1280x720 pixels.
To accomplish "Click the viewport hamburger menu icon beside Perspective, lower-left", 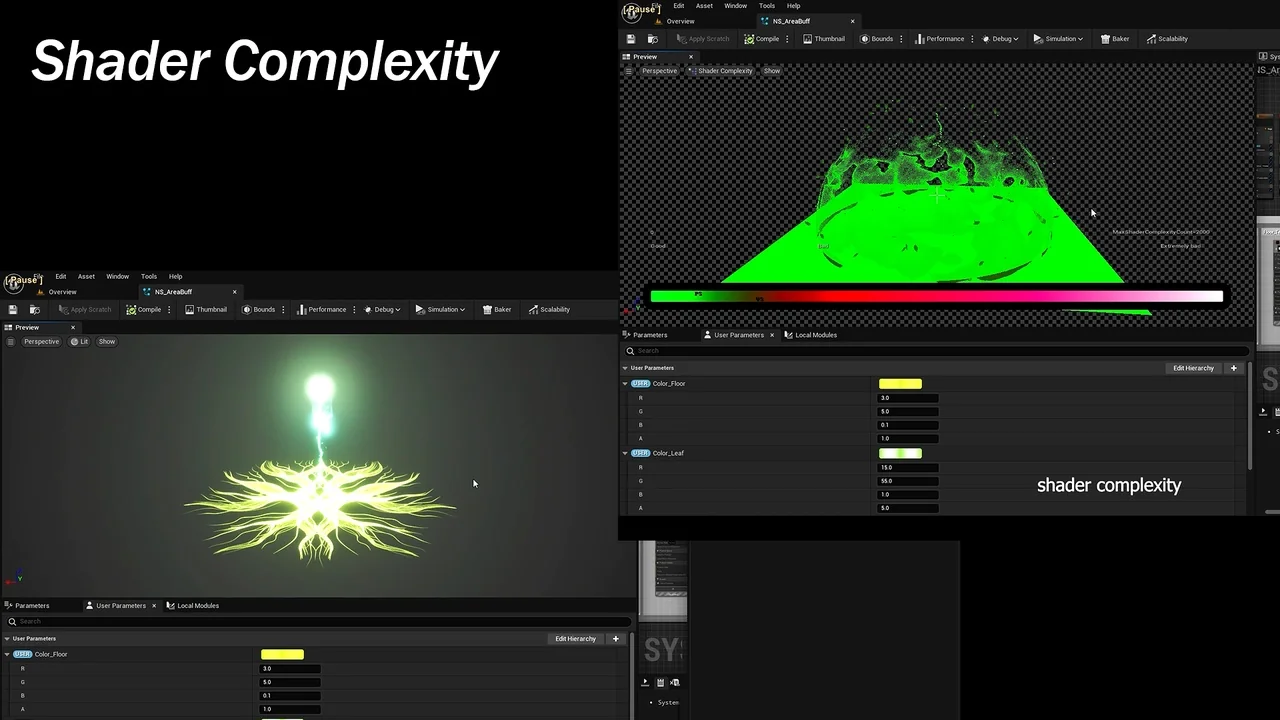I will point(11,342).
